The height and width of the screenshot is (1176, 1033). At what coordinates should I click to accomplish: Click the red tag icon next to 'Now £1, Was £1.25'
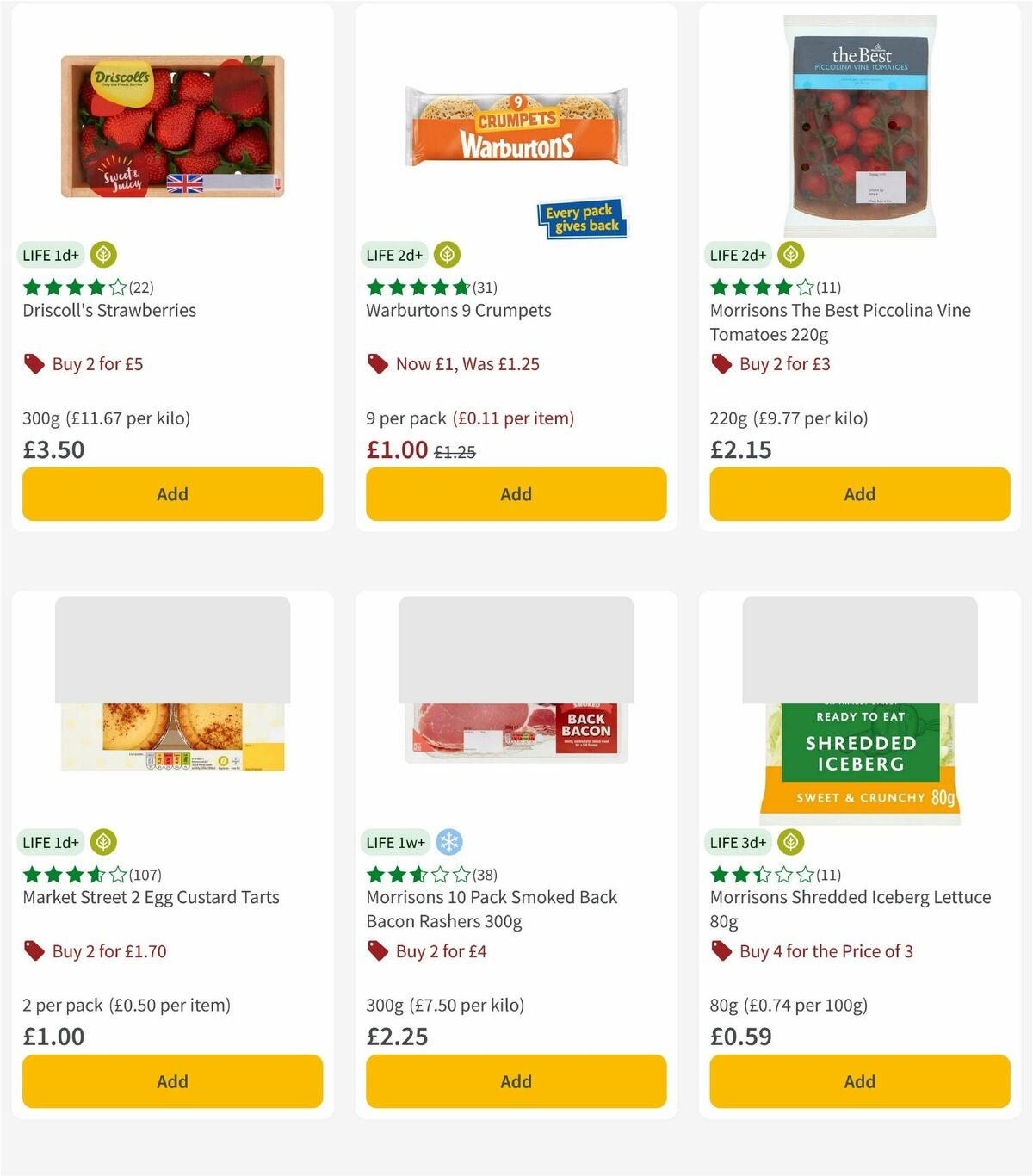[x=377, y=363]
